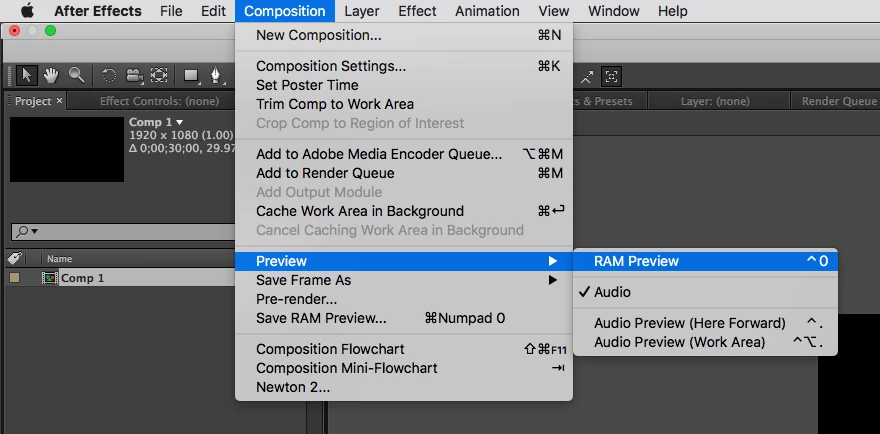Select the Unified Camera tool
Viewport: 880px width, 434px height.
coord(134,76)
